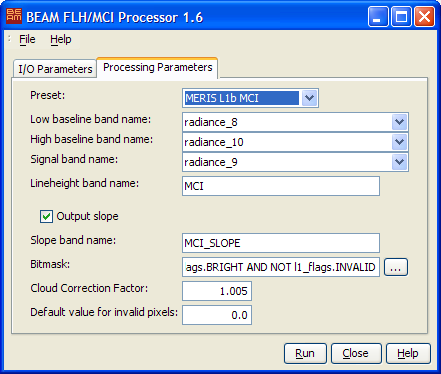441x374 pixels.
Task: Open the File menu
Action: click(27, 39)
